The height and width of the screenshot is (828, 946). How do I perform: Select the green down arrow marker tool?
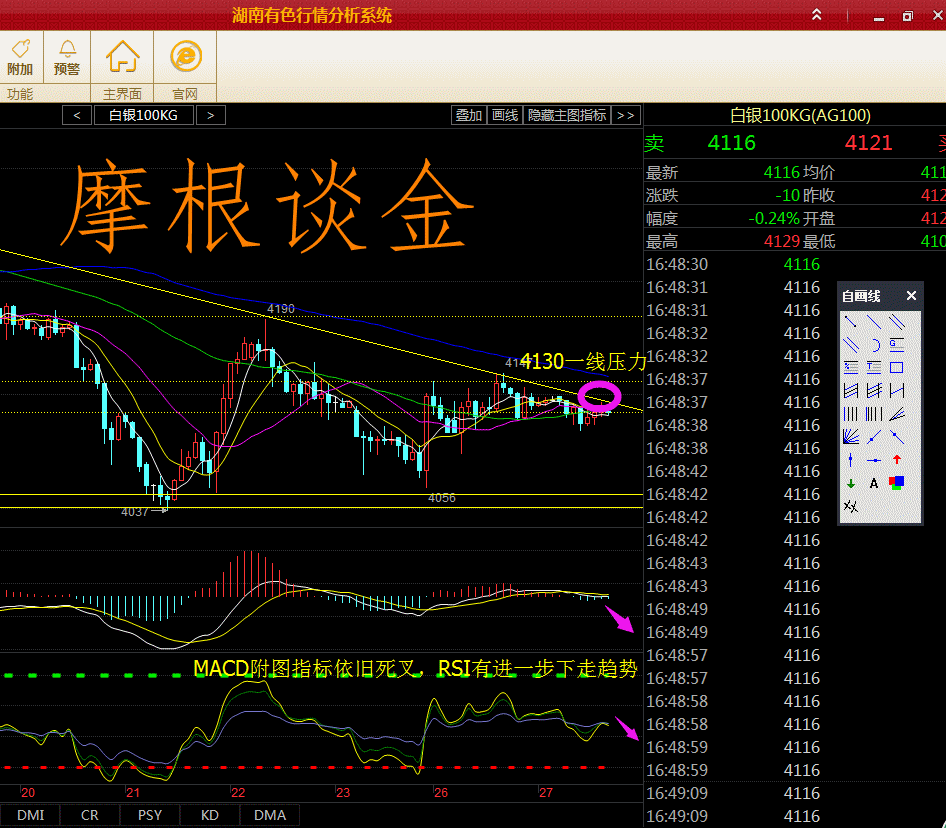tap(851, 483)
